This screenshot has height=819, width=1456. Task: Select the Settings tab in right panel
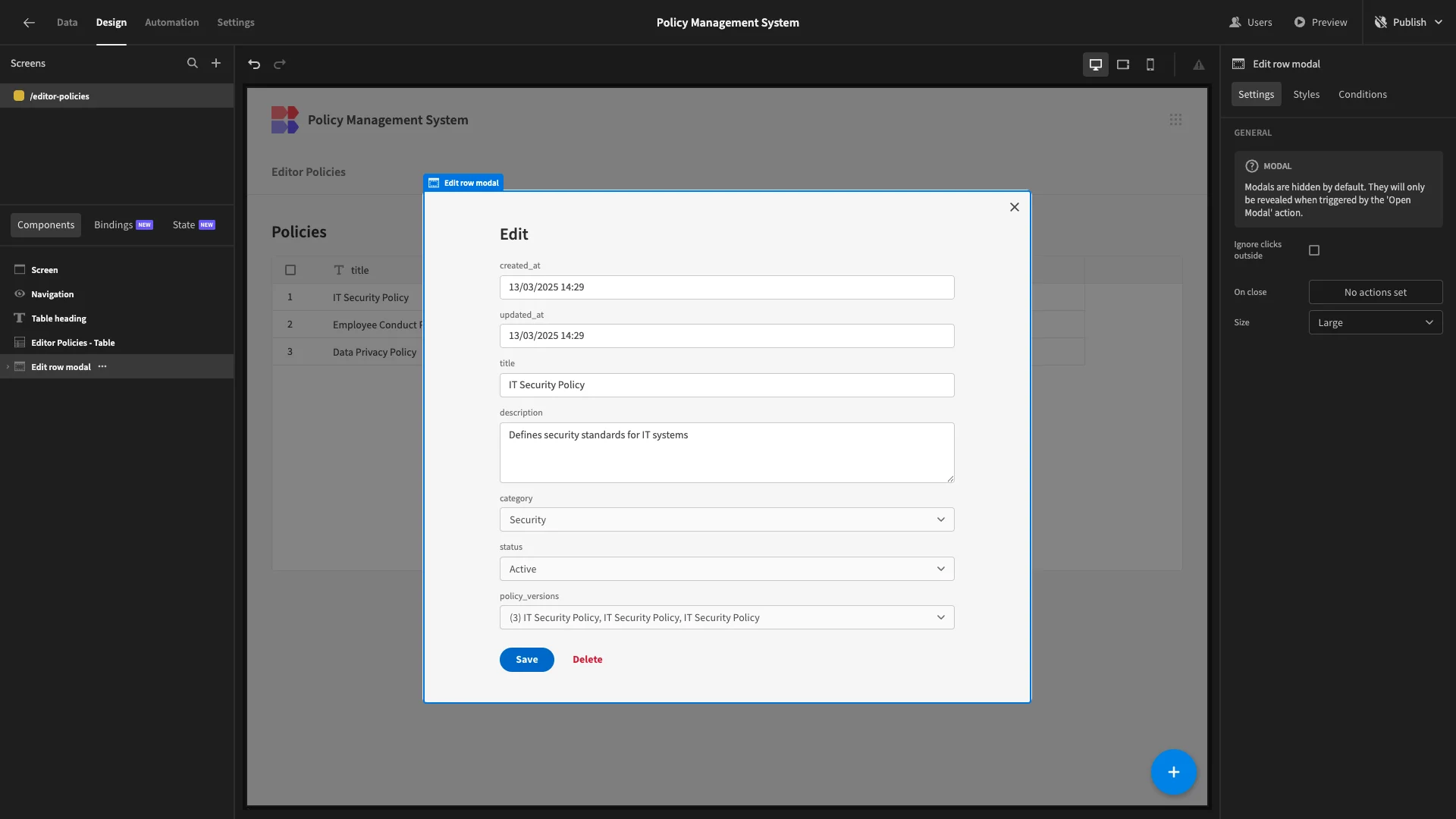tap(1256, 94)
